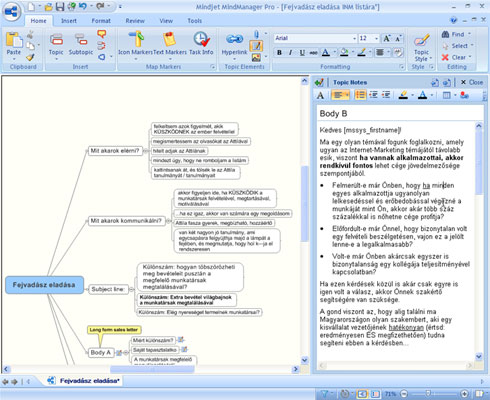Click the 'Long form sales letter' callout

tap(114, 330)
